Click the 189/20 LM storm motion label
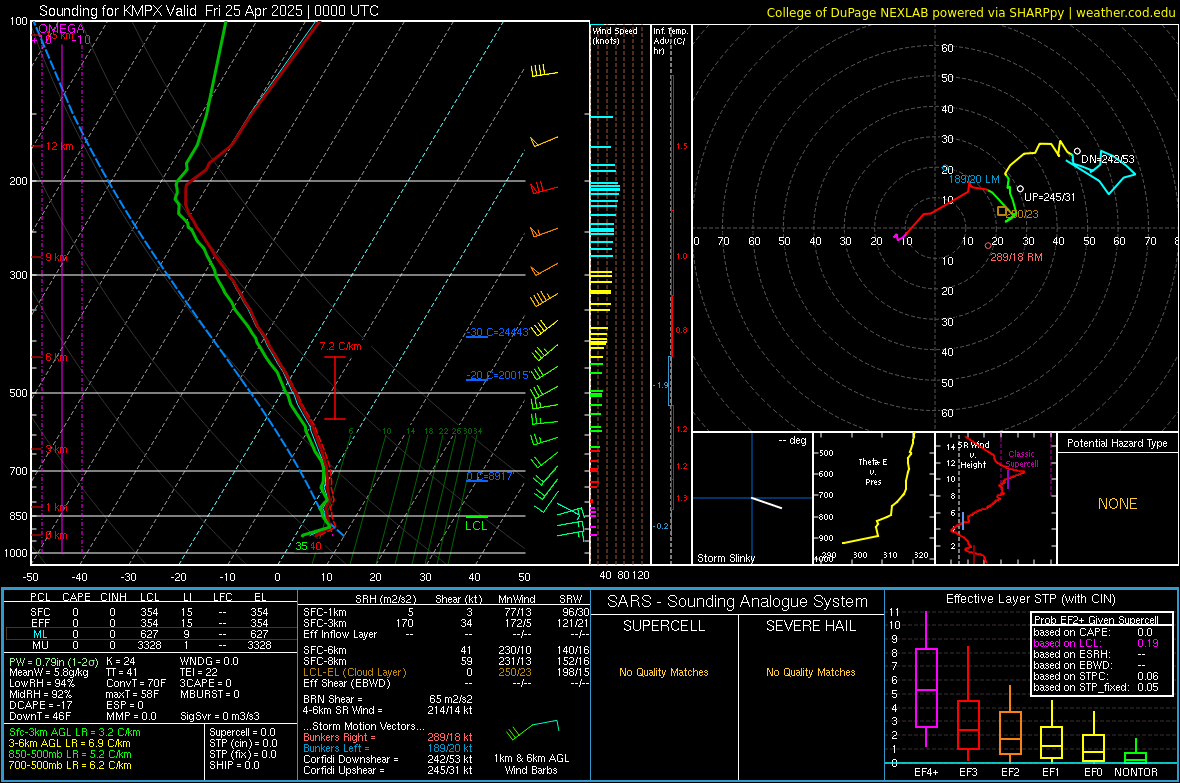This screenshot has height=783, width=1180. pos(974,179)
